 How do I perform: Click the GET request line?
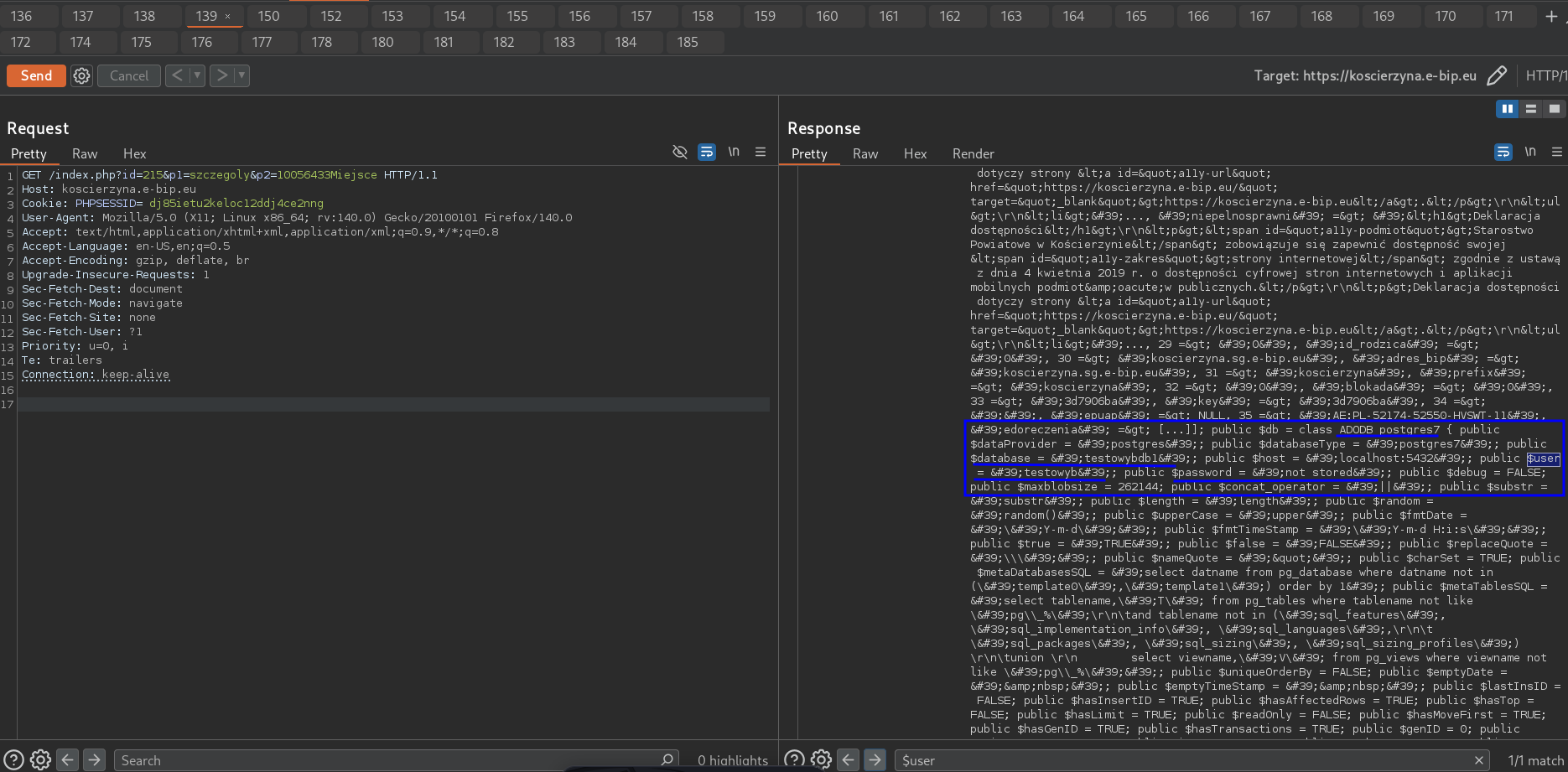(230, 175)
